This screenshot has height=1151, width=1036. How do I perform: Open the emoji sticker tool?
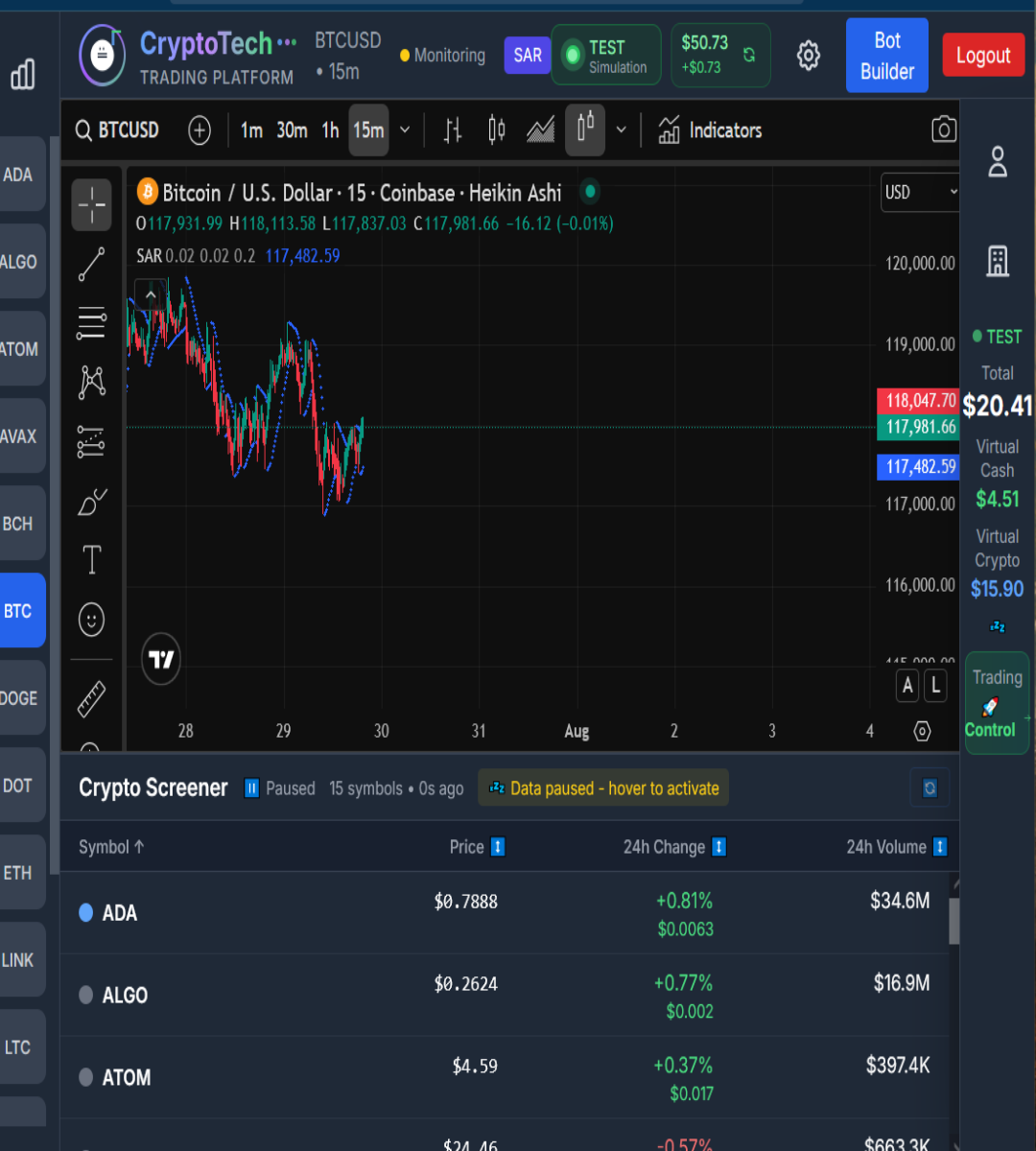(92, 620)
